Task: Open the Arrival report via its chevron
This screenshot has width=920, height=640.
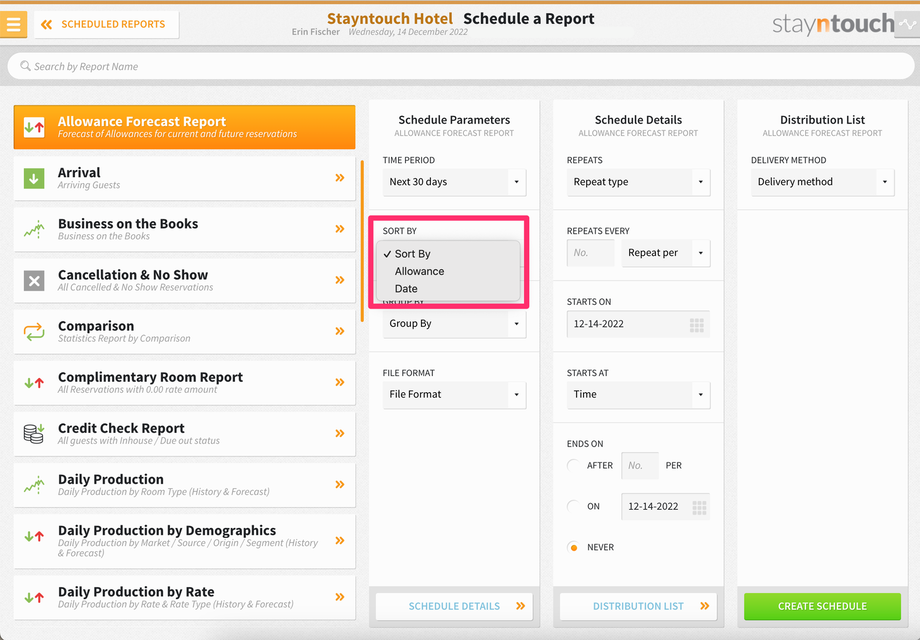Action: pos(340,178)
